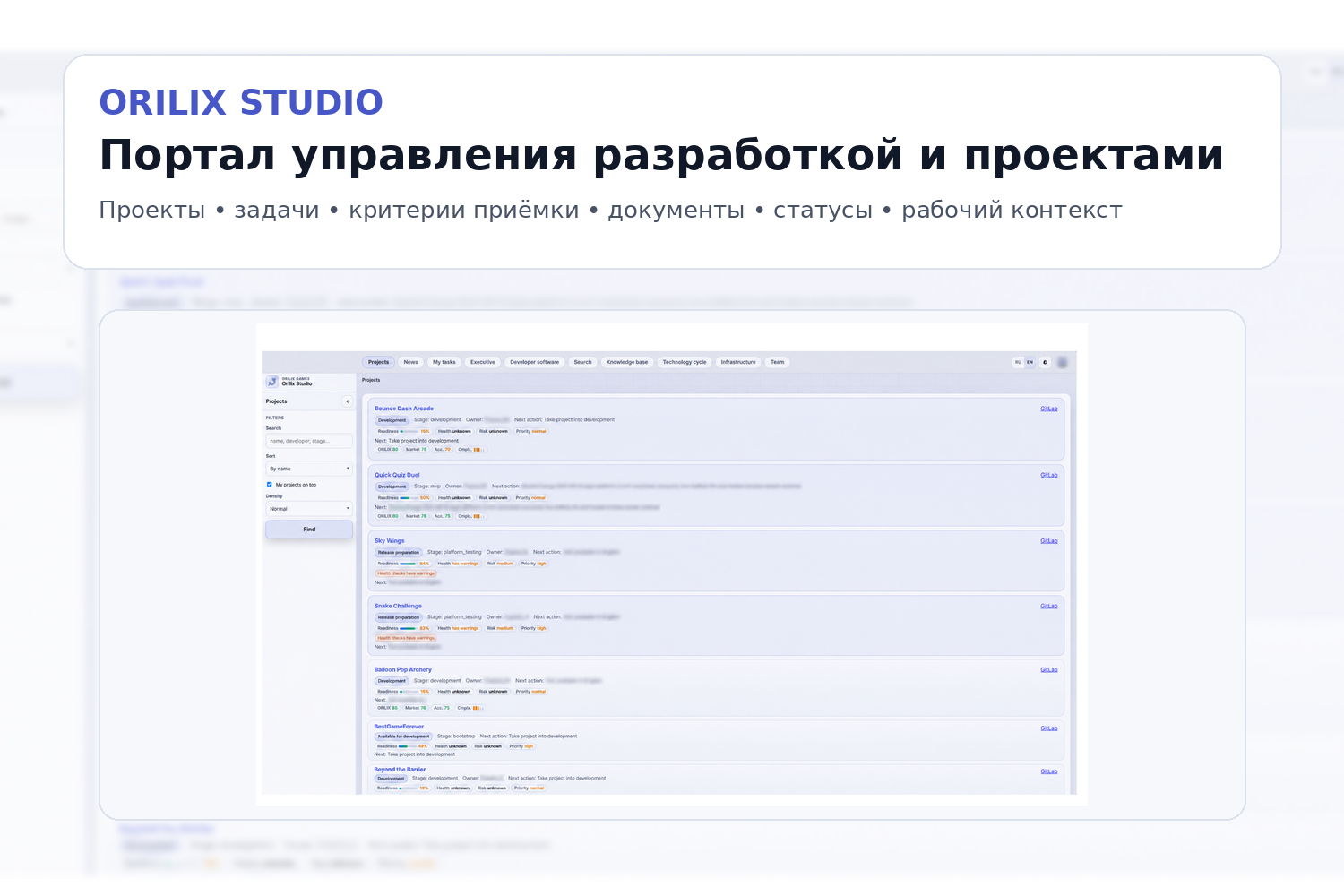Screen dimensions: 1344x896
Task: Open GitLab link for Bounce Dash Arcade
Action: pos(1049,409)
